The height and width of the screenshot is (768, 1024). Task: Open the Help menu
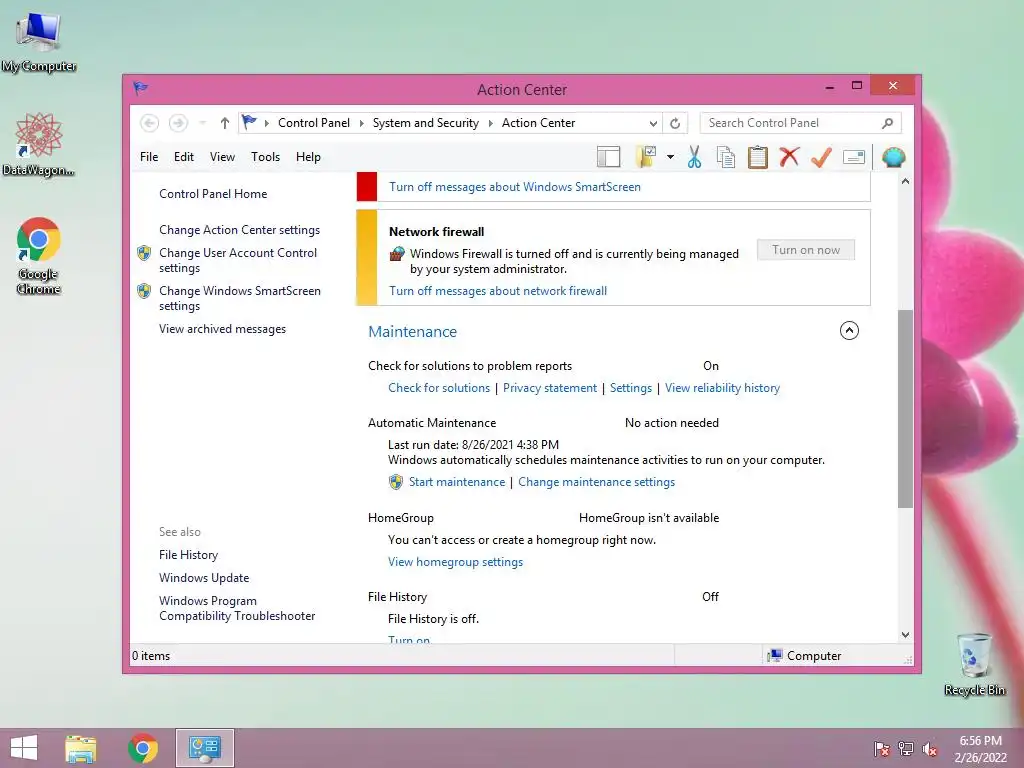coord(308,157)
